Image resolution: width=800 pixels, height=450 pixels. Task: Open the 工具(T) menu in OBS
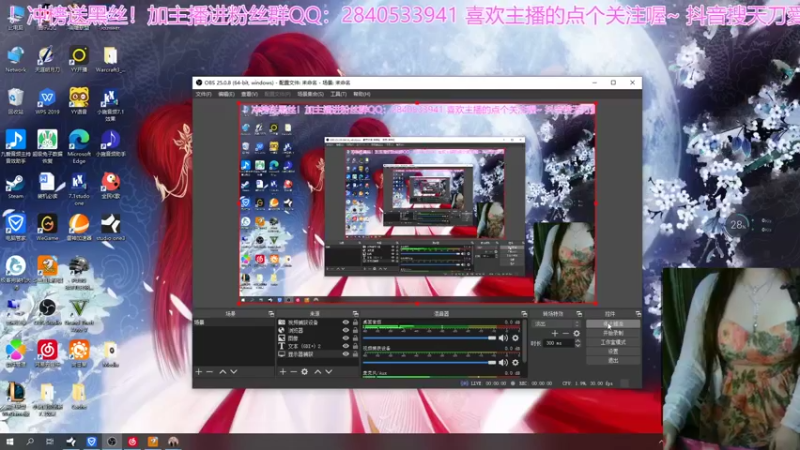(x=338, y=94)
